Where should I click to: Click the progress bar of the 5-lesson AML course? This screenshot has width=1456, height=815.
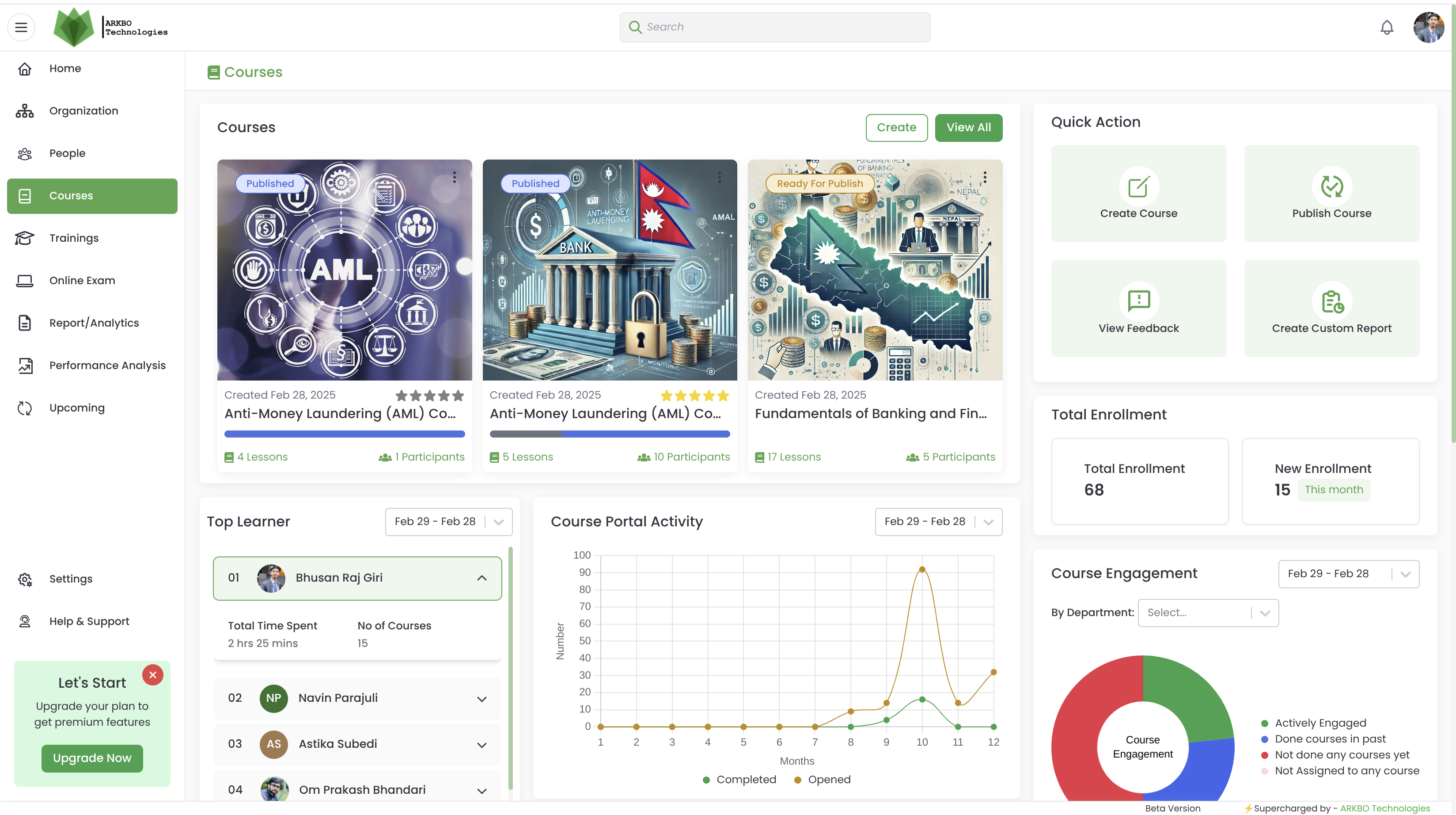click(609, 434)
